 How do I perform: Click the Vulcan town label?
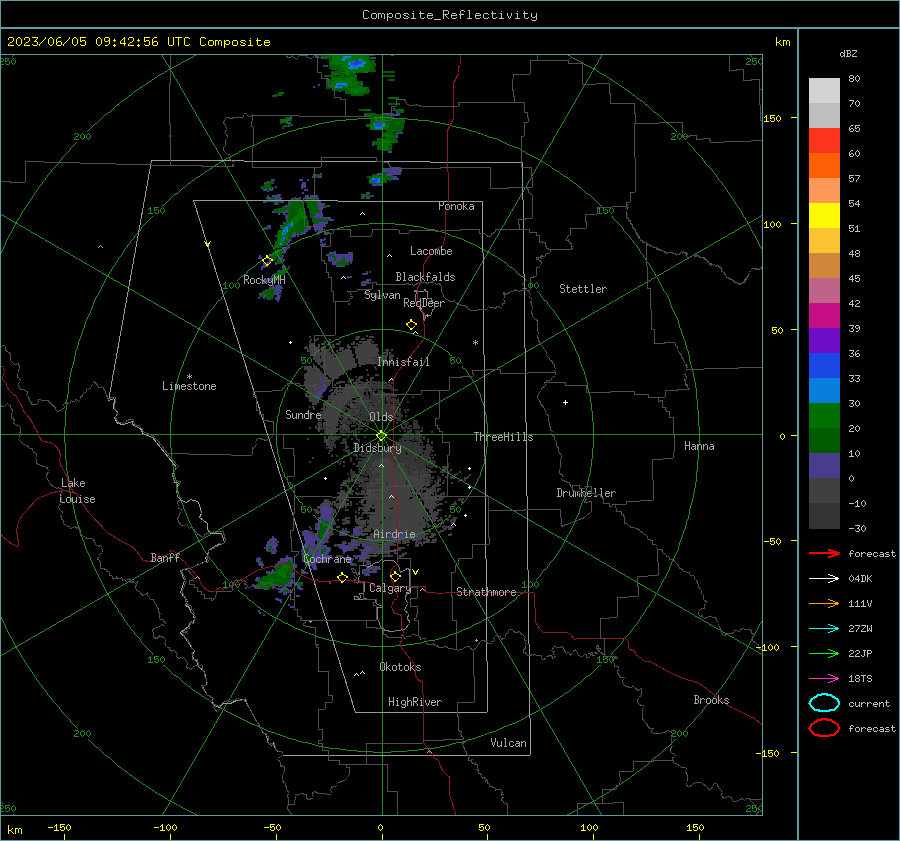508,743
